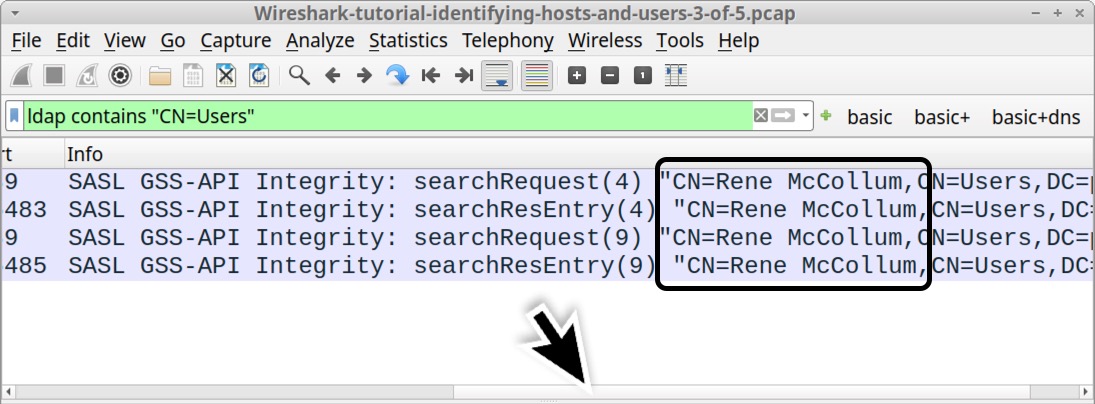Open the window menu in title bar
Screen dimensions: 1095x404
point(15,13)
